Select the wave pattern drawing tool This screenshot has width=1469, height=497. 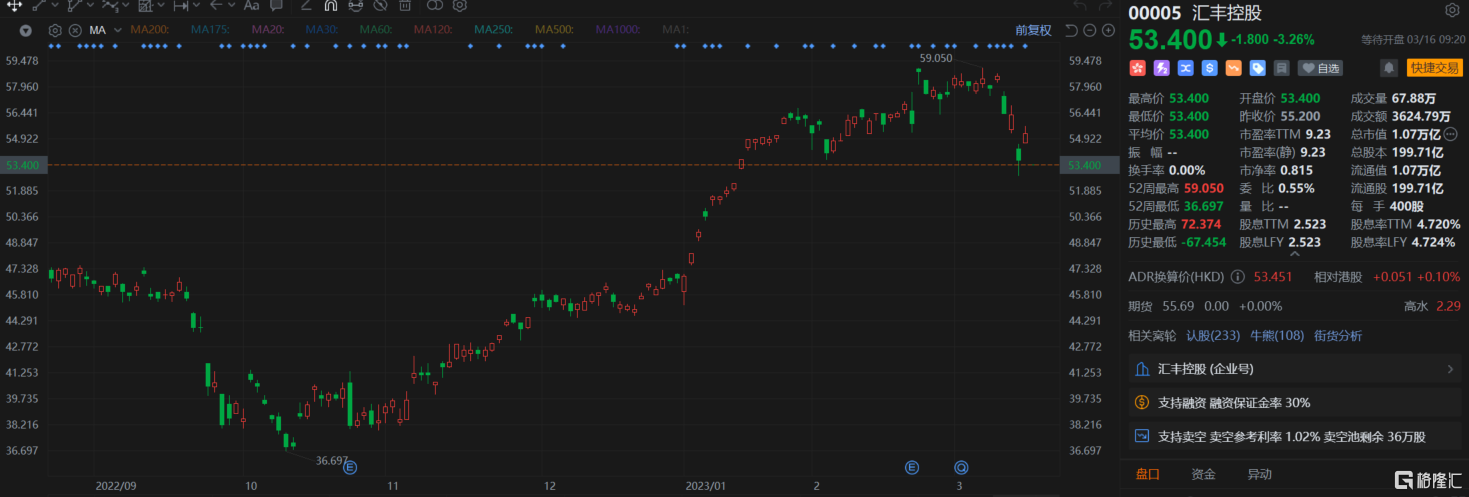tap(110, 6)
